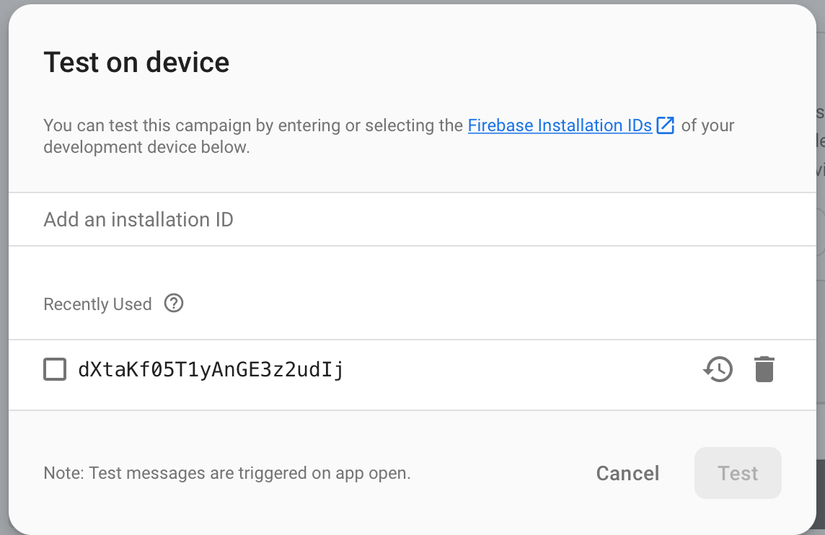Select the installation ID text dXtaKf05T1yAnGE3z2udIj
The width and height of the screenshot is (825, 535).
click(211, 370)
